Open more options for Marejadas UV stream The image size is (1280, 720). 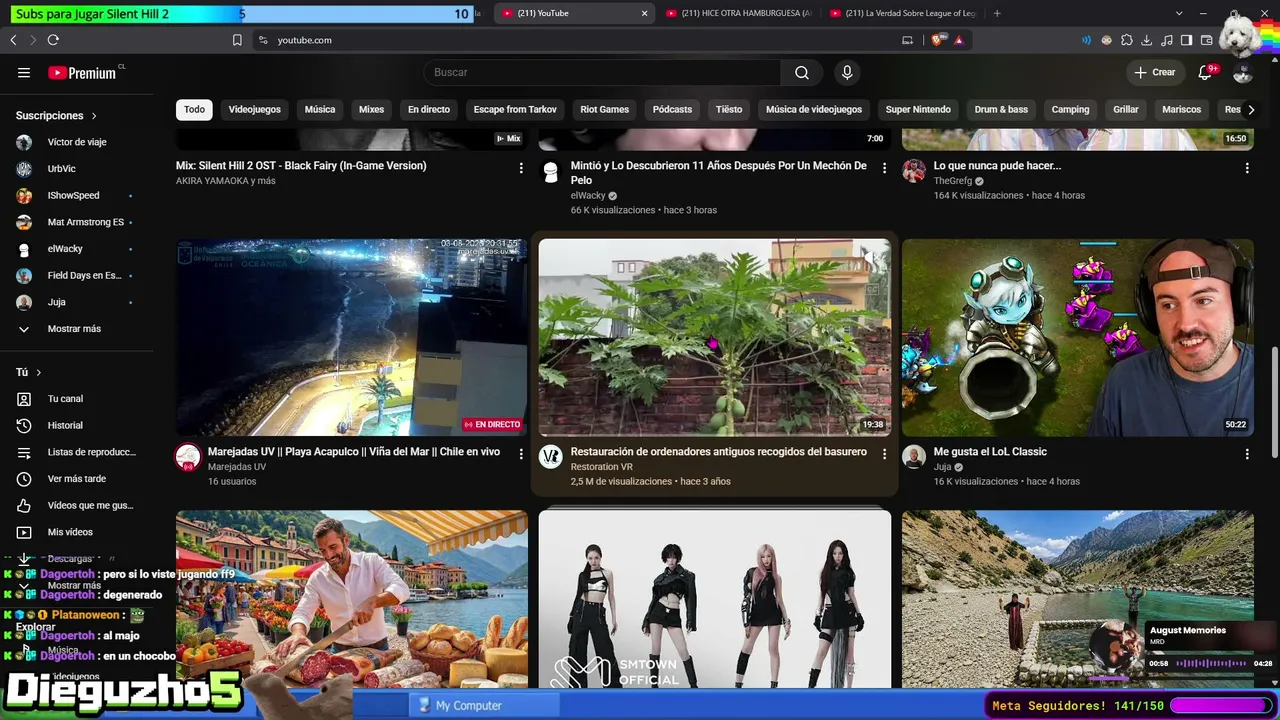tap(521, 454)
